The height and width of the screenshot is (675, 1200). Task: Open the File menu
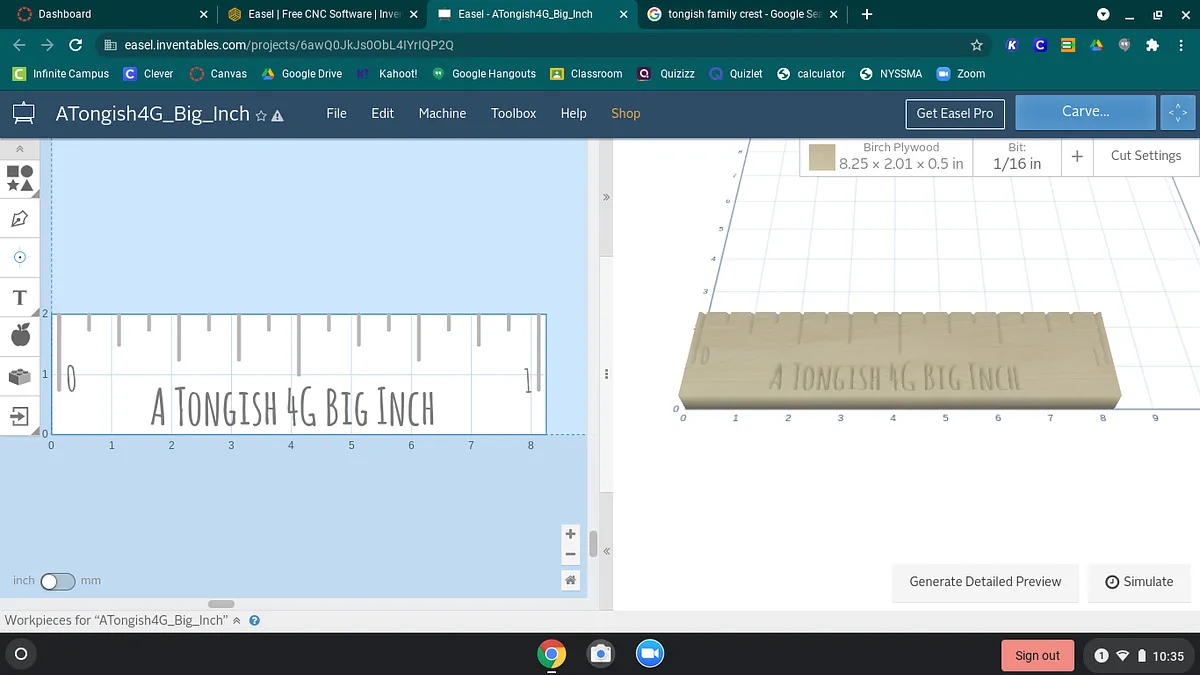[x=336, y=113]
